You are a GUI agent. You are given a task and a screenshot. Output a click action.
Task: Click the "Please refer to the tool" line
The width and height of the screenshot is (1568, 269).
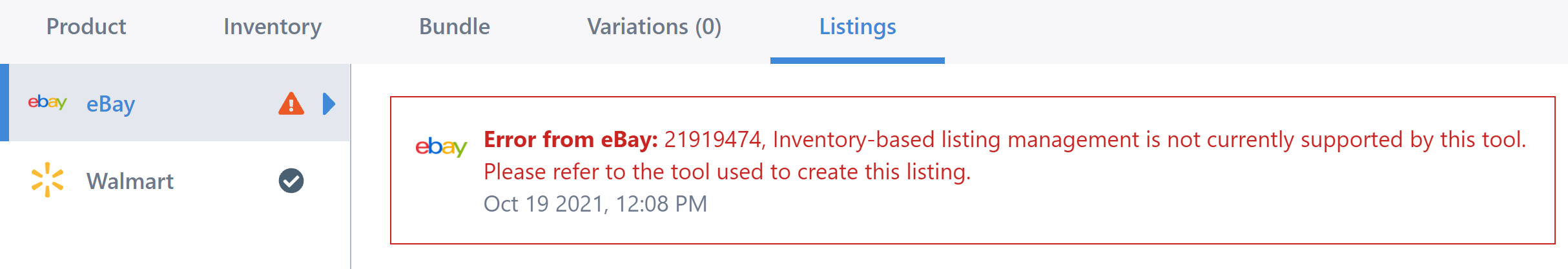727,172
